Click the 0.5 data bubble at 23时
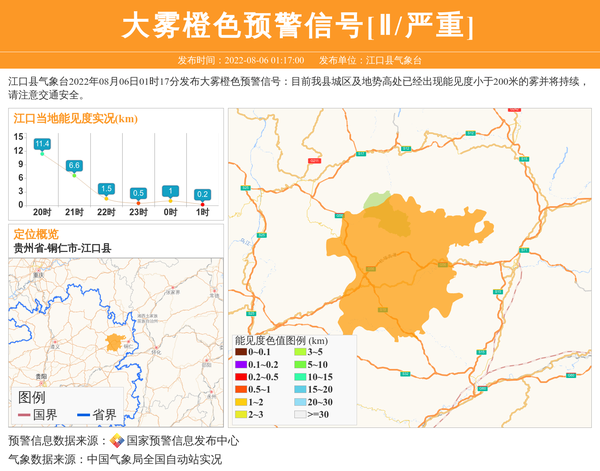Viewport: 600px width, 471px height. point(138,193)
